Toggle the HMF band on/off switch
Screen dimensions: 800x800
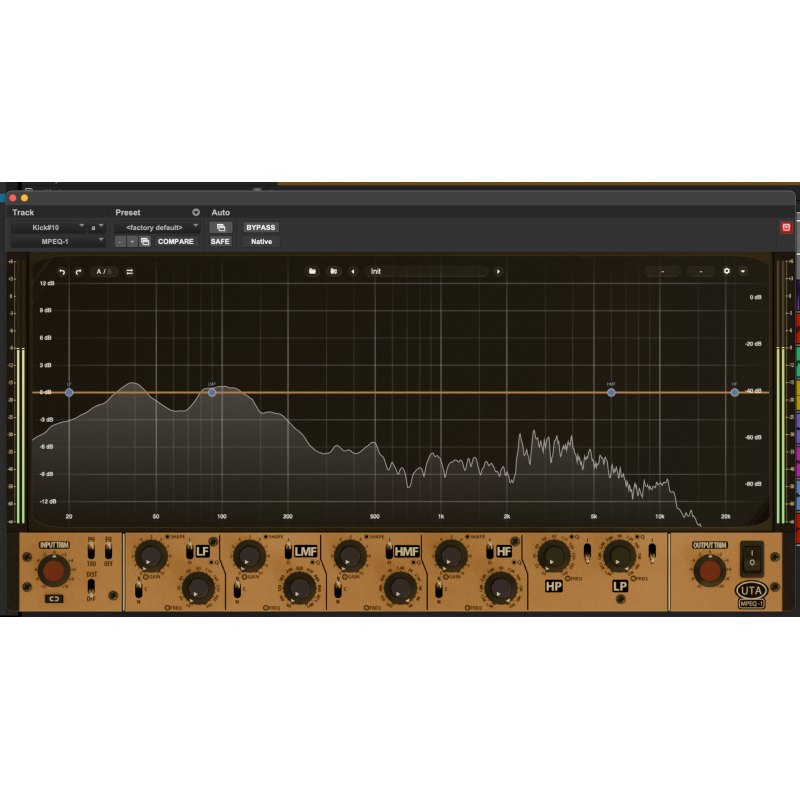pos(389,551)
